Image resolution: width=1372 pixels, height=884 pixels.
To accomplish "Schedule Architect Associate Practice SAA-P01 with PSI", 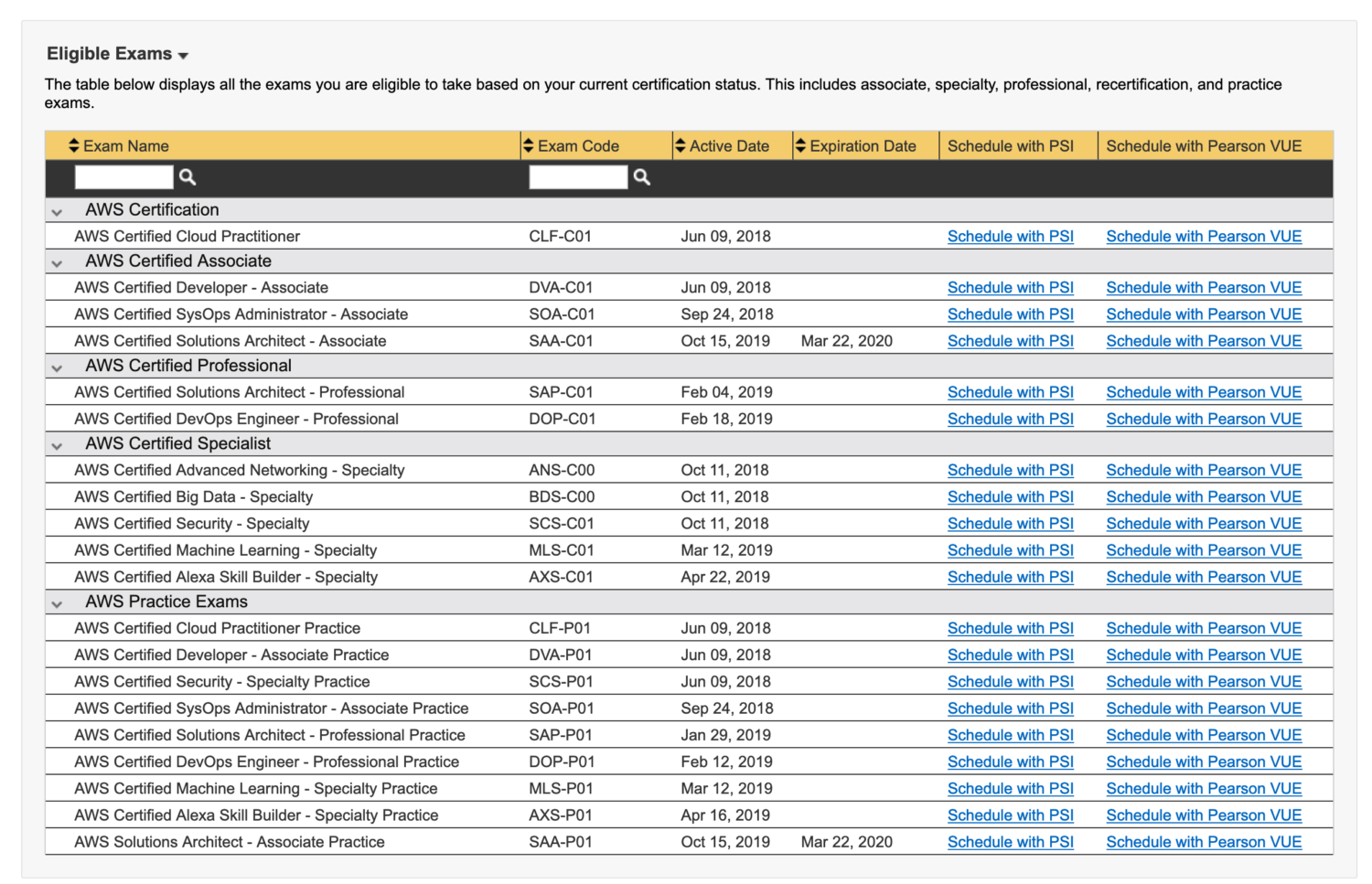I will 1011,842.
